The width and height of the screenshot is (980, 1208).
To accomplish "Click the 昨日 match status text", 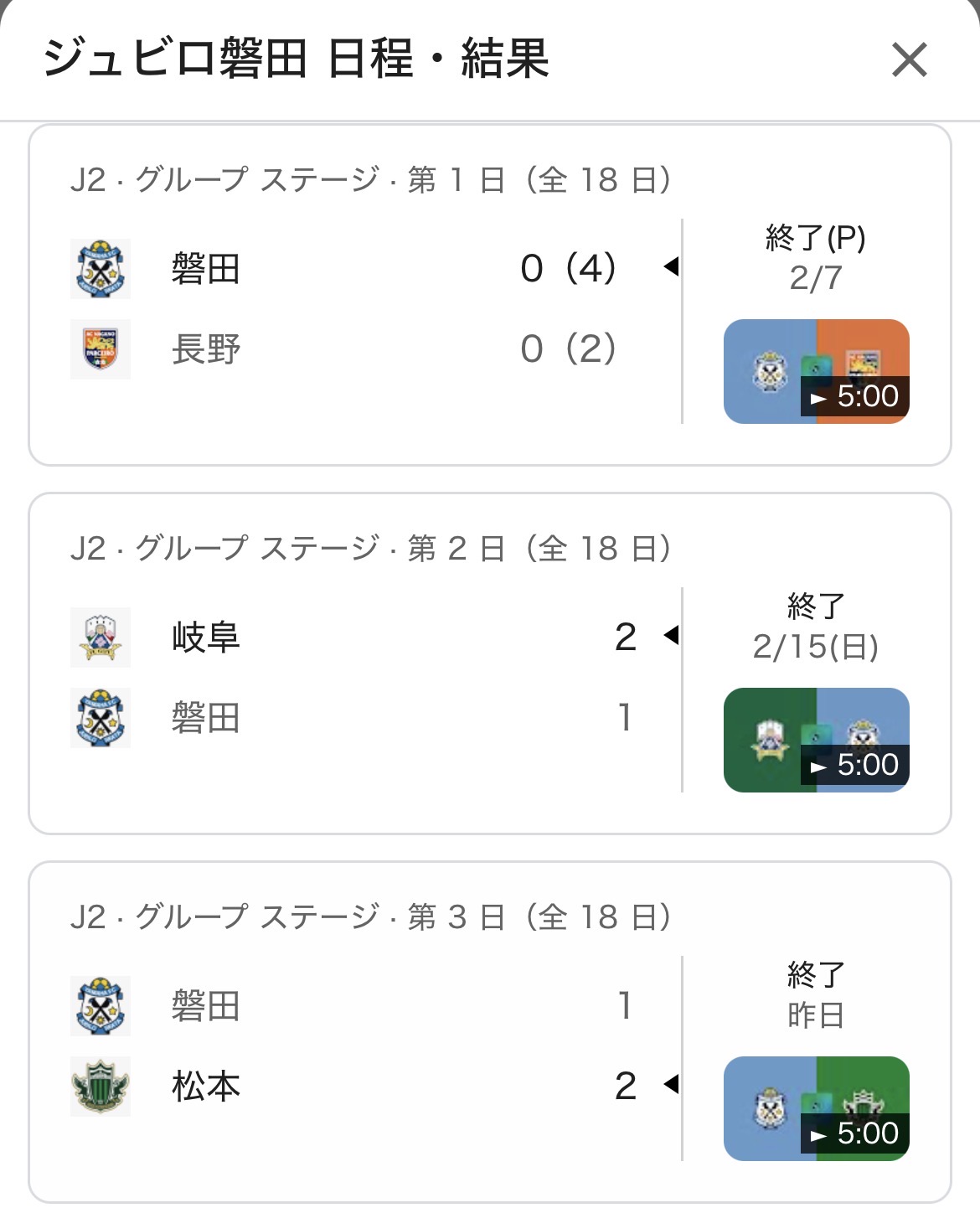I will pos(816,1015).
